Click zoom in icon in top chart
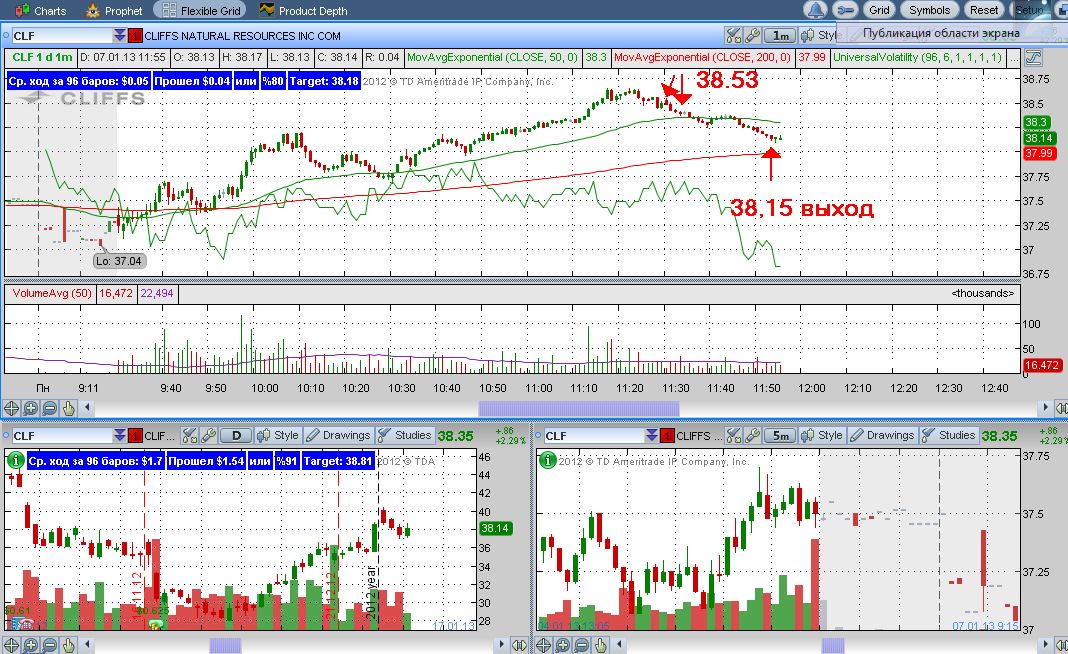This screenshot has width=1068, height=654. pyautogui.click(x=30, y=408)
